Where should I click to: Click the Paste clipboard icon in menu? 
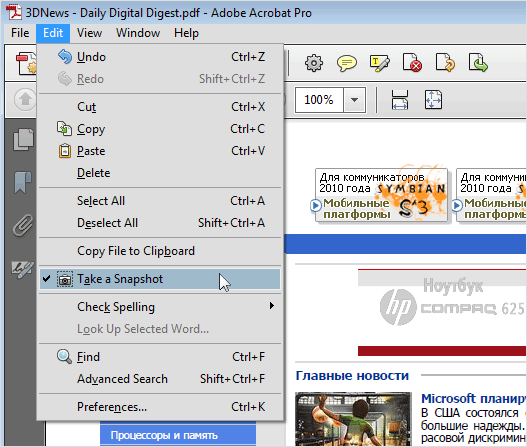[x=65, y=151]
